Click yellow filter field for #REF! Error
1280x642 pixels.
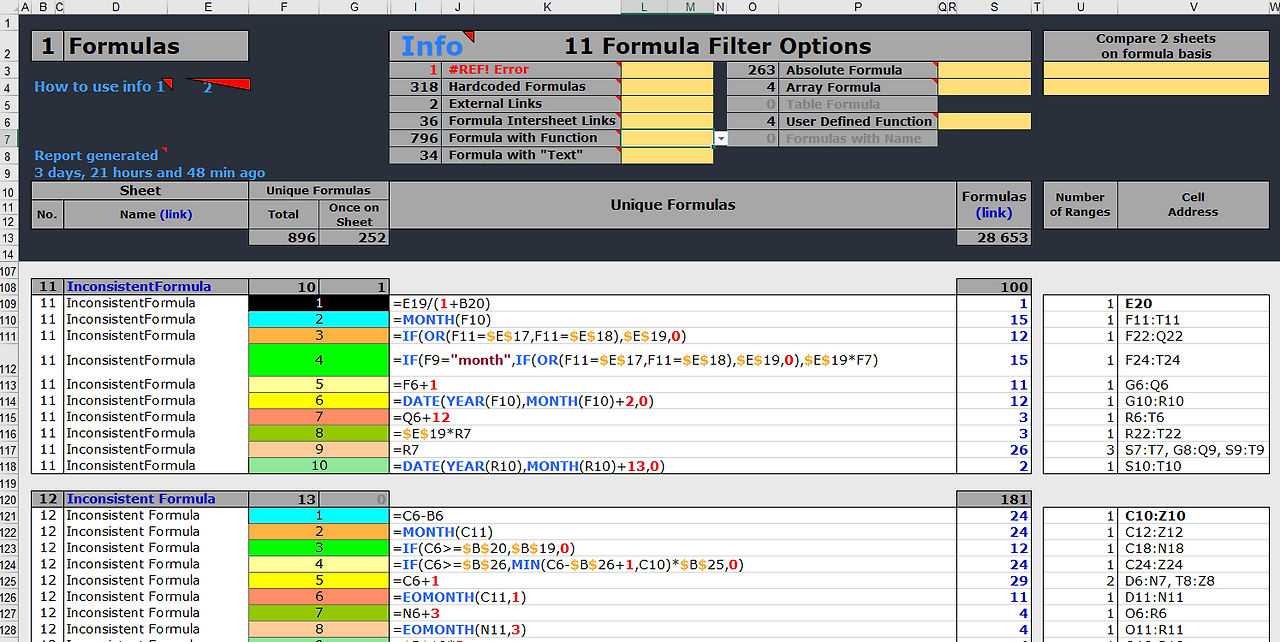point(667,70)
